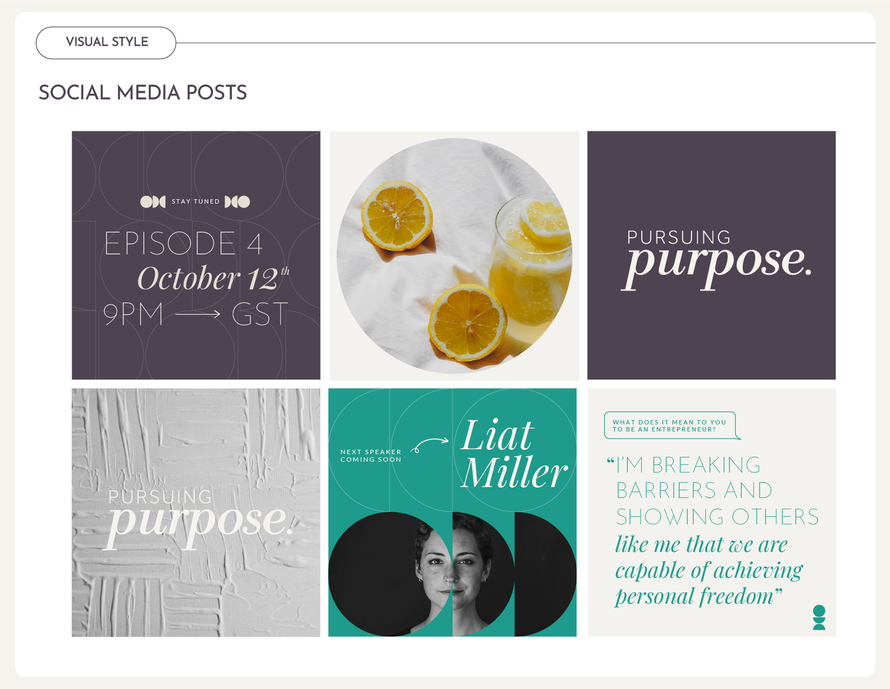Click the SOCIAL MEDIA POSTS heading

pos(143,93)
